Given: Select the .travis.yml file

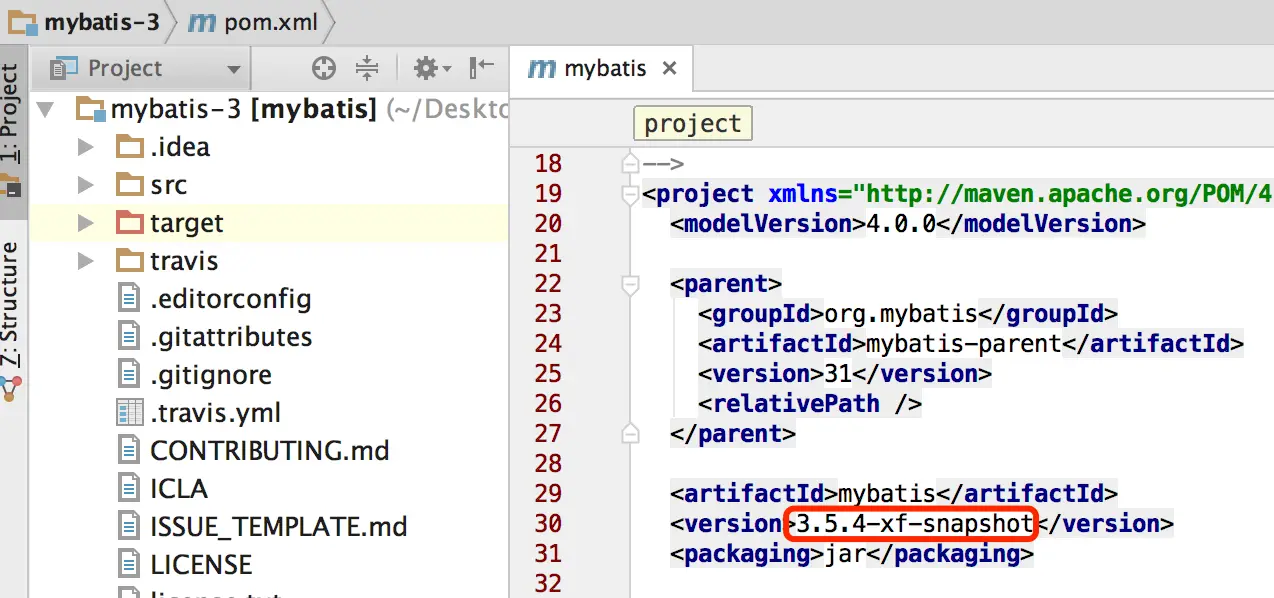Looking at the screenshot, I should 216,413.
